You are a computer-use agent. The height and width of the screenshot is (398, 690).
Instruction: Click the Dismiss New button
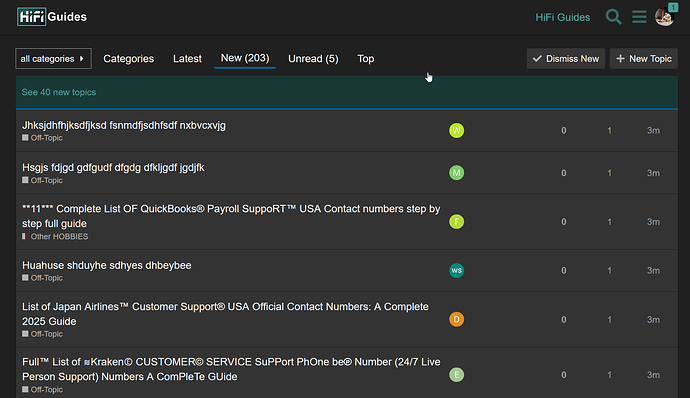pos(565,59)
